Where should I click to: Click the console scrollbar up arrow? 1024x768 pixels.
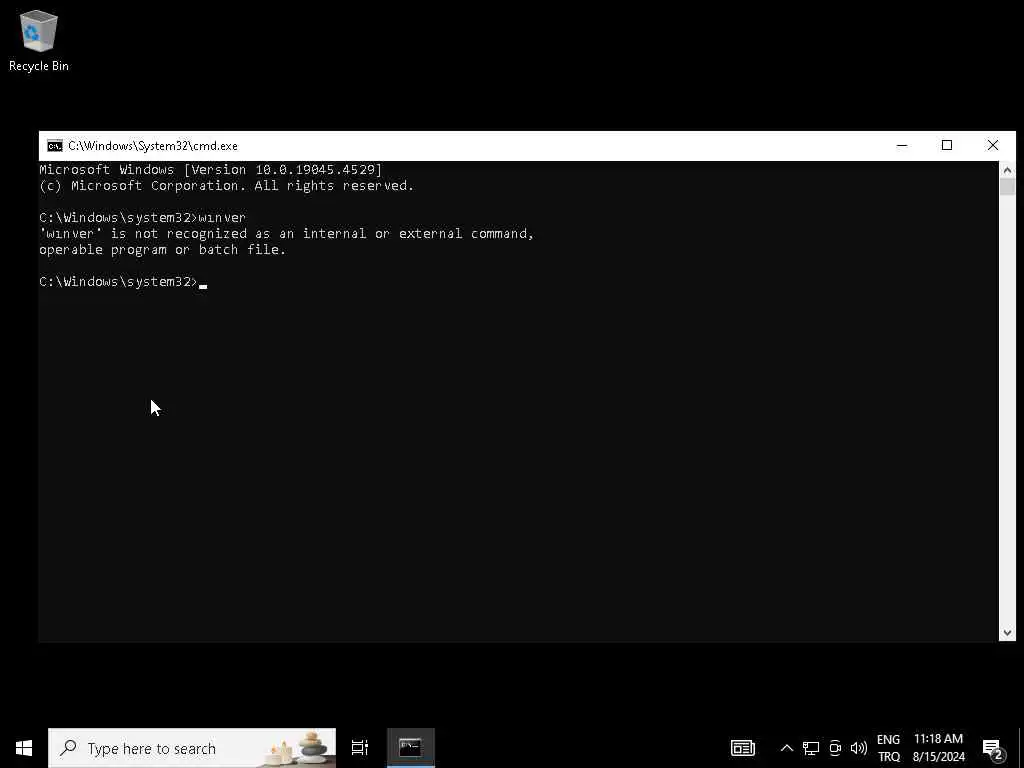point(1007,170)
